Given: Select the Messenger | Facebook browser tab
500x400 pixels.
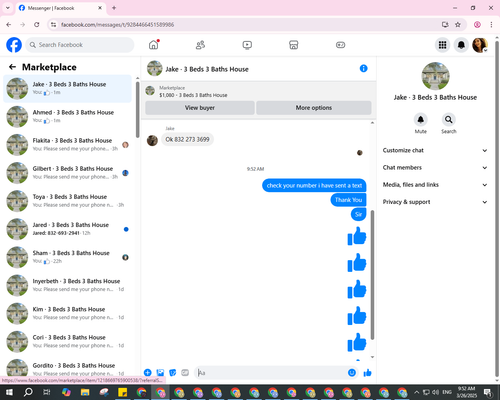Looking at the screenshot, I should pos(61,8).
